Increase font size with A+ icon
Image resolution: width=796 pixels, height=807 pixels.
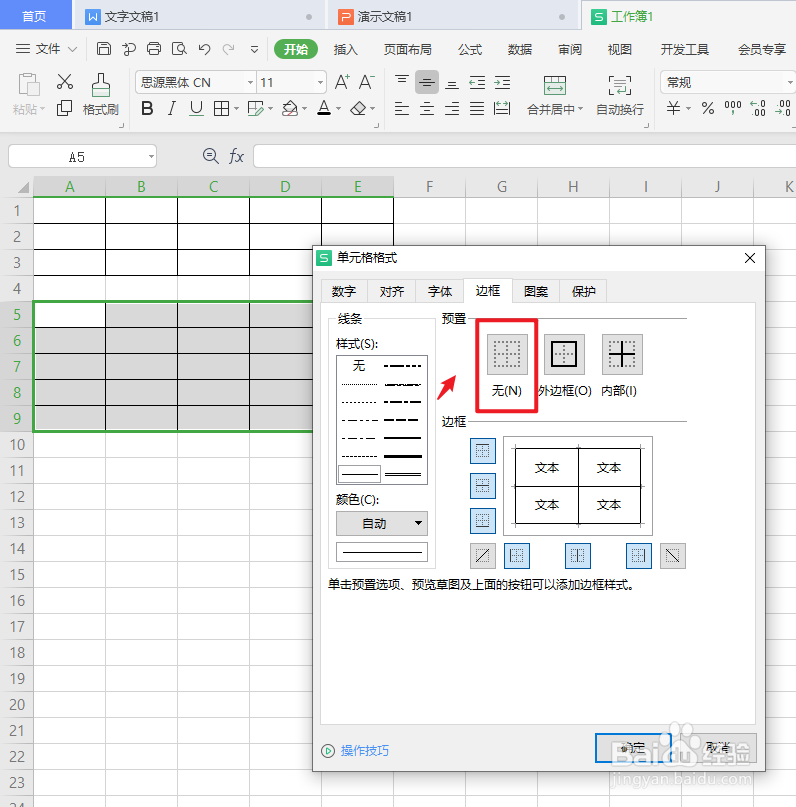coord(342,82)
